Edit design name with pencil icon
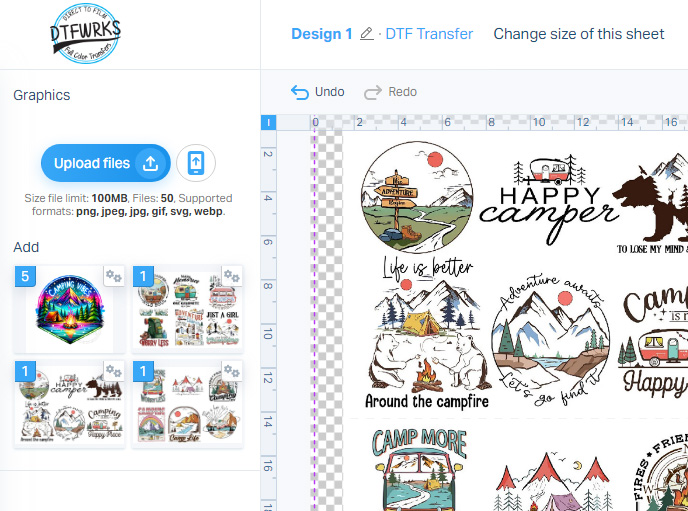Image resolution: width=688 pixels, height=511 pixels. (366, 34)
